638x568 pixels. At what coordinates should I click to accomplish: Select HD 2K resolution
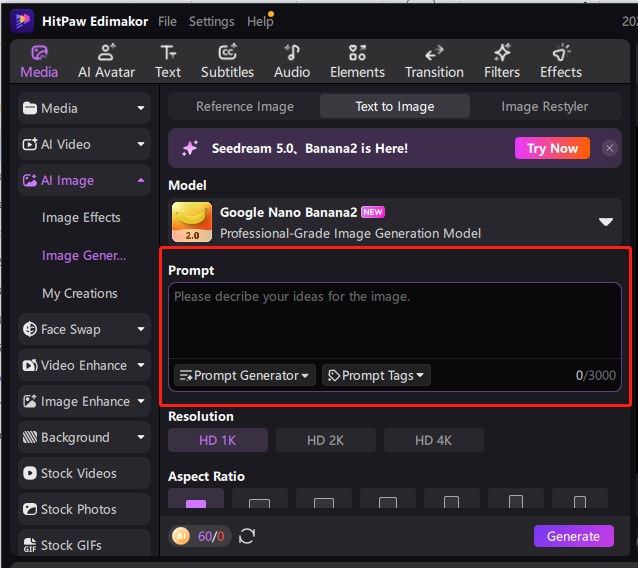pyautogui.click(x=326, y=441)
